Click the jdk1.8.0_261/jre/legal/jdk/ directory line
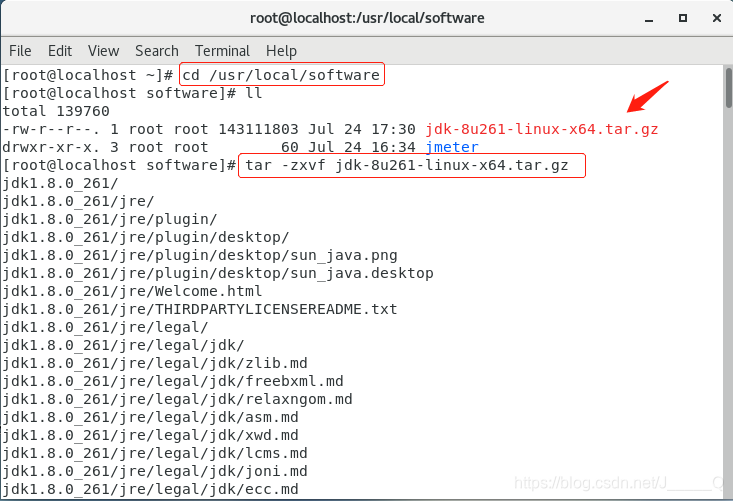Image resolution: width=733 pixels, height=501 pixels. pyautogui.click(x=123, y=345)
